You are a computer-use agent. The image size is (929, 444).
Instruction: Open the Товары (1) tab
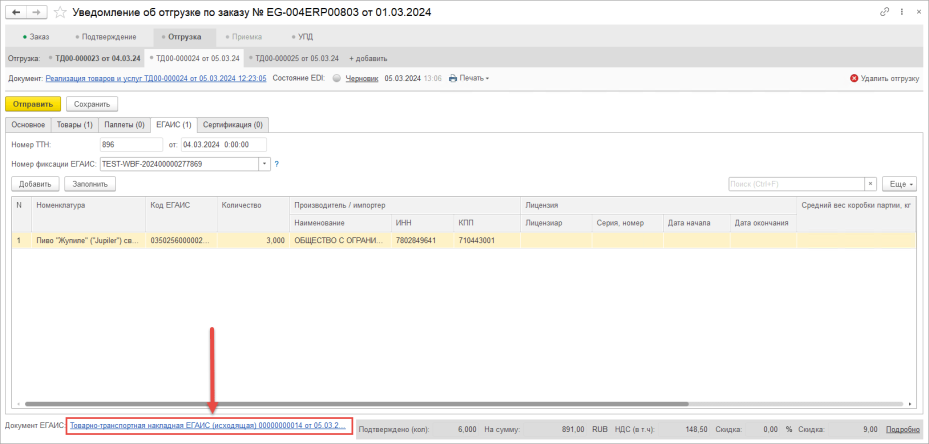coord(74,124)
